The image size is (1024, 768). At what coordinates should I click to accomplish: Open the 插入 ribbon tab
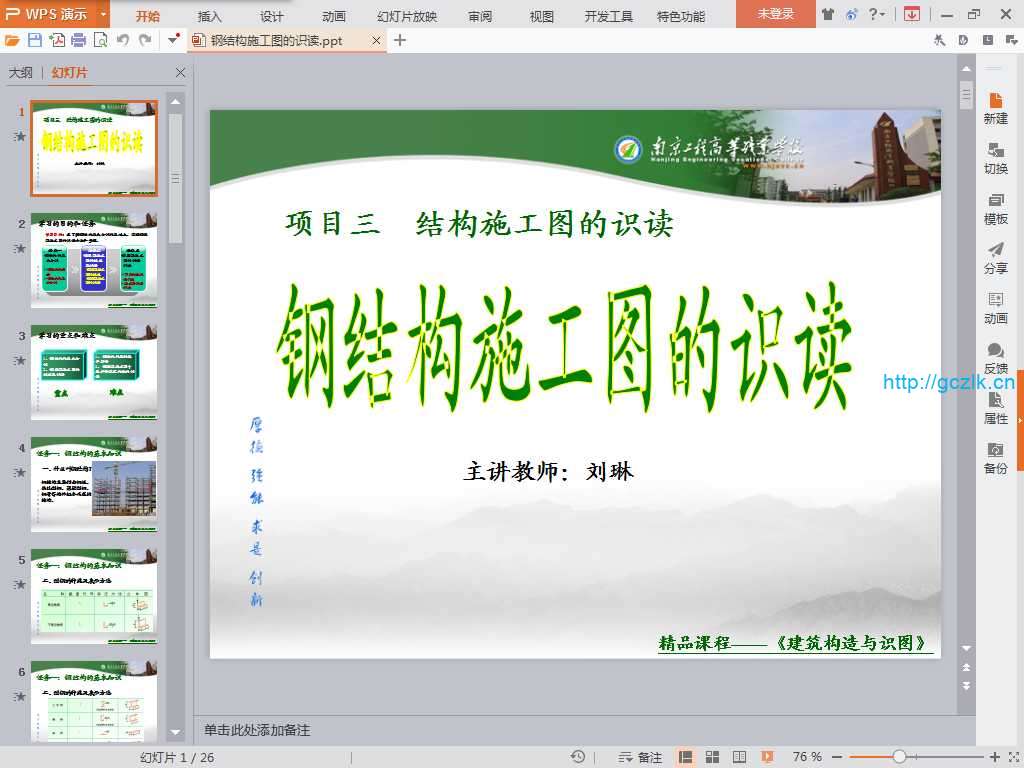tap(210, 16)
